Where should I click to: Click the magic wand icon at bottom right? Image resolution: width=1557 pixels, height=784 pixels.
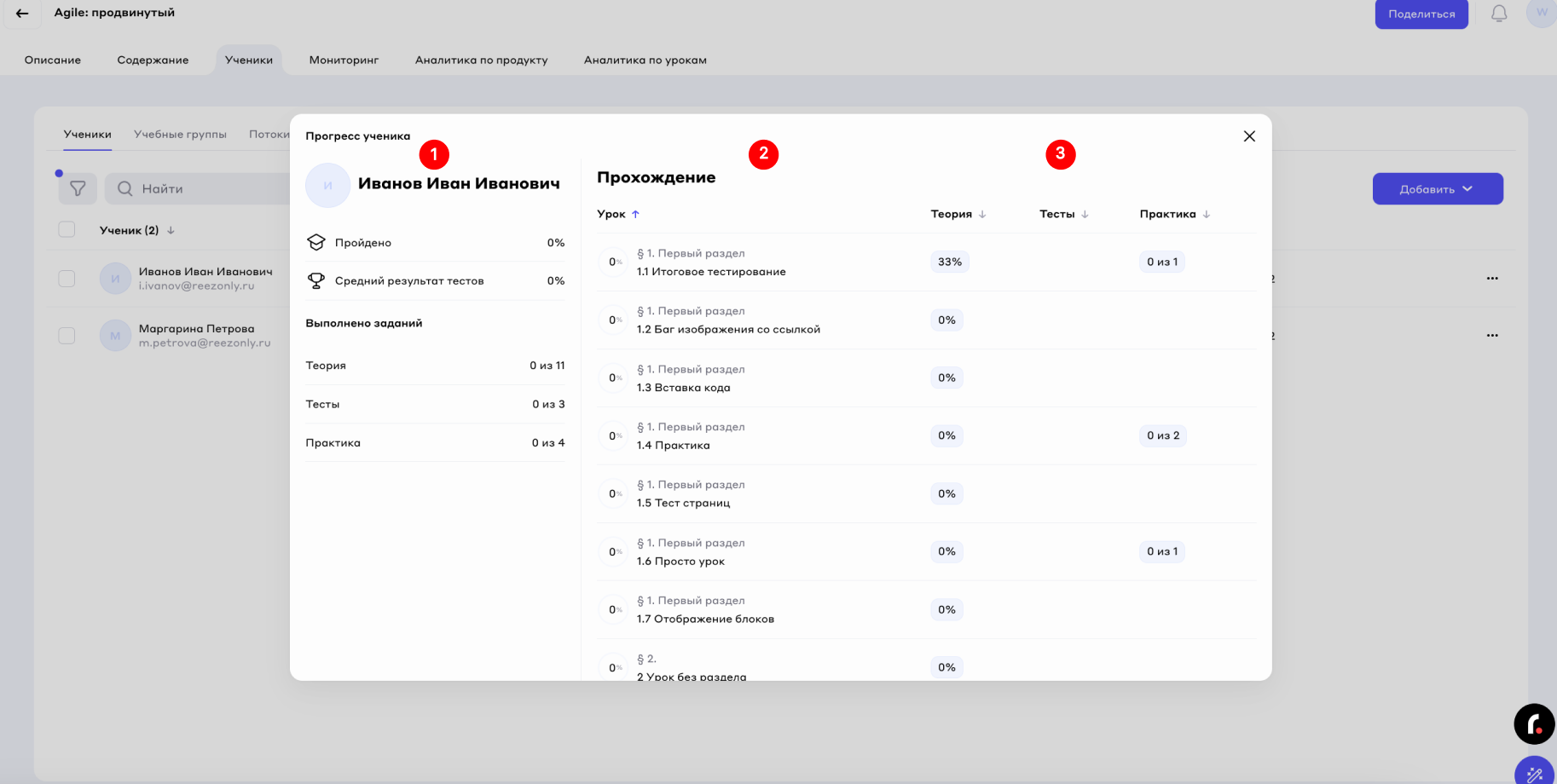coord(1534,774)
